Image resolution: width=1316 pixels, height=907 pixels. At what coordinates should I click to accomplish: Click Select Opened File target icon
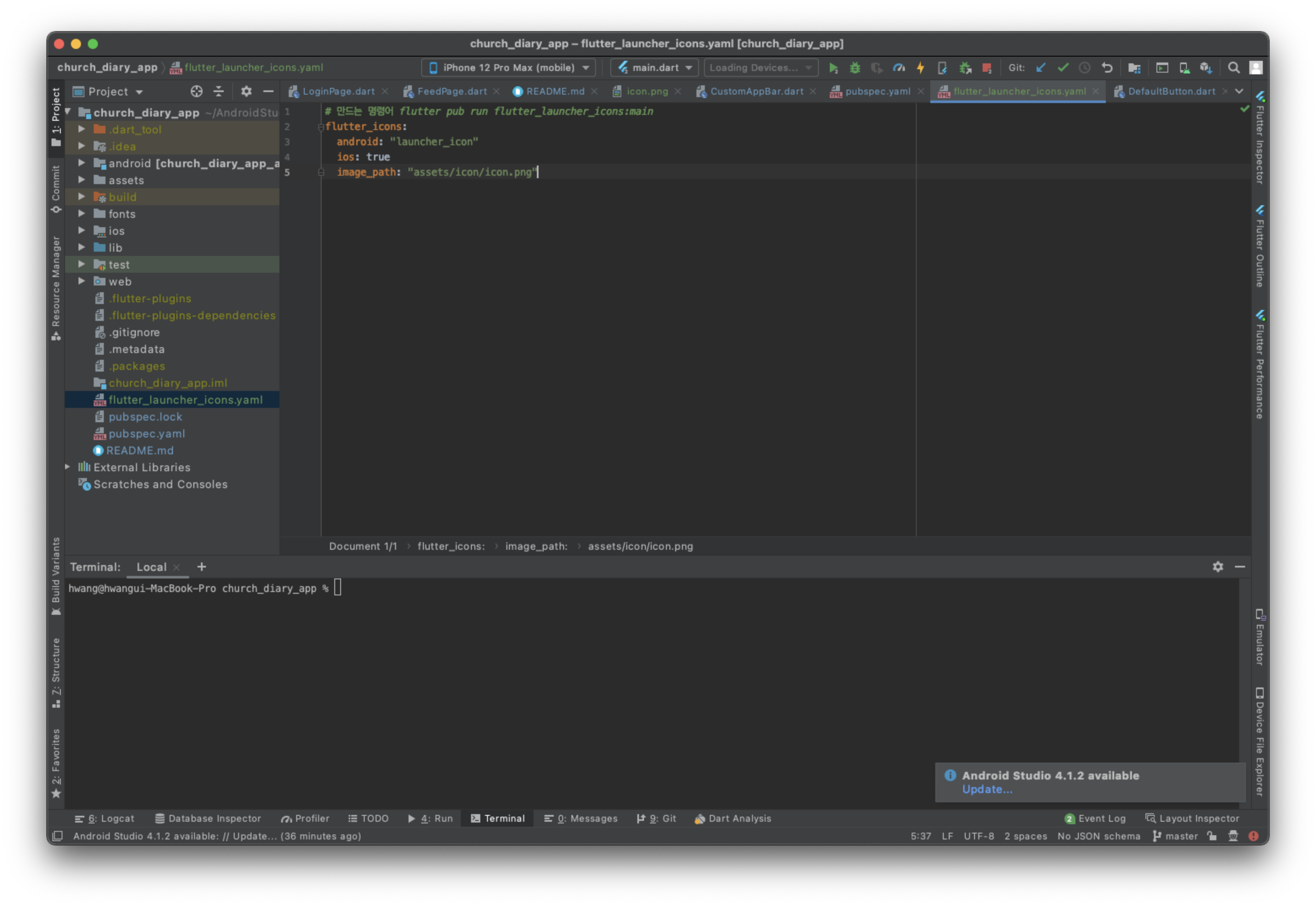coord(197,92)
